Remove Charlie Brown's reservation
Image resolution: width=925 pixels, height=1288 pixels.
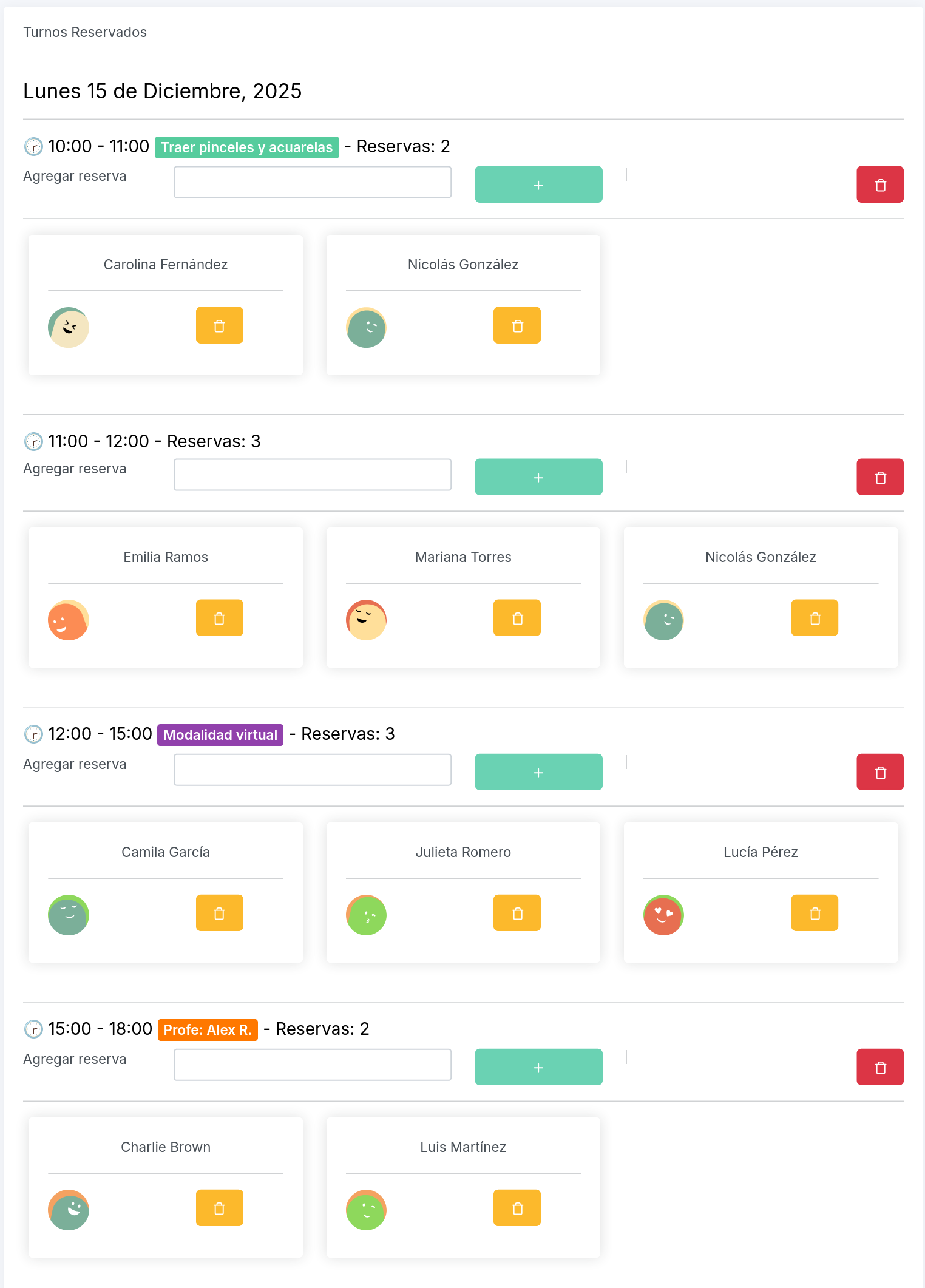click(219, 1208)
